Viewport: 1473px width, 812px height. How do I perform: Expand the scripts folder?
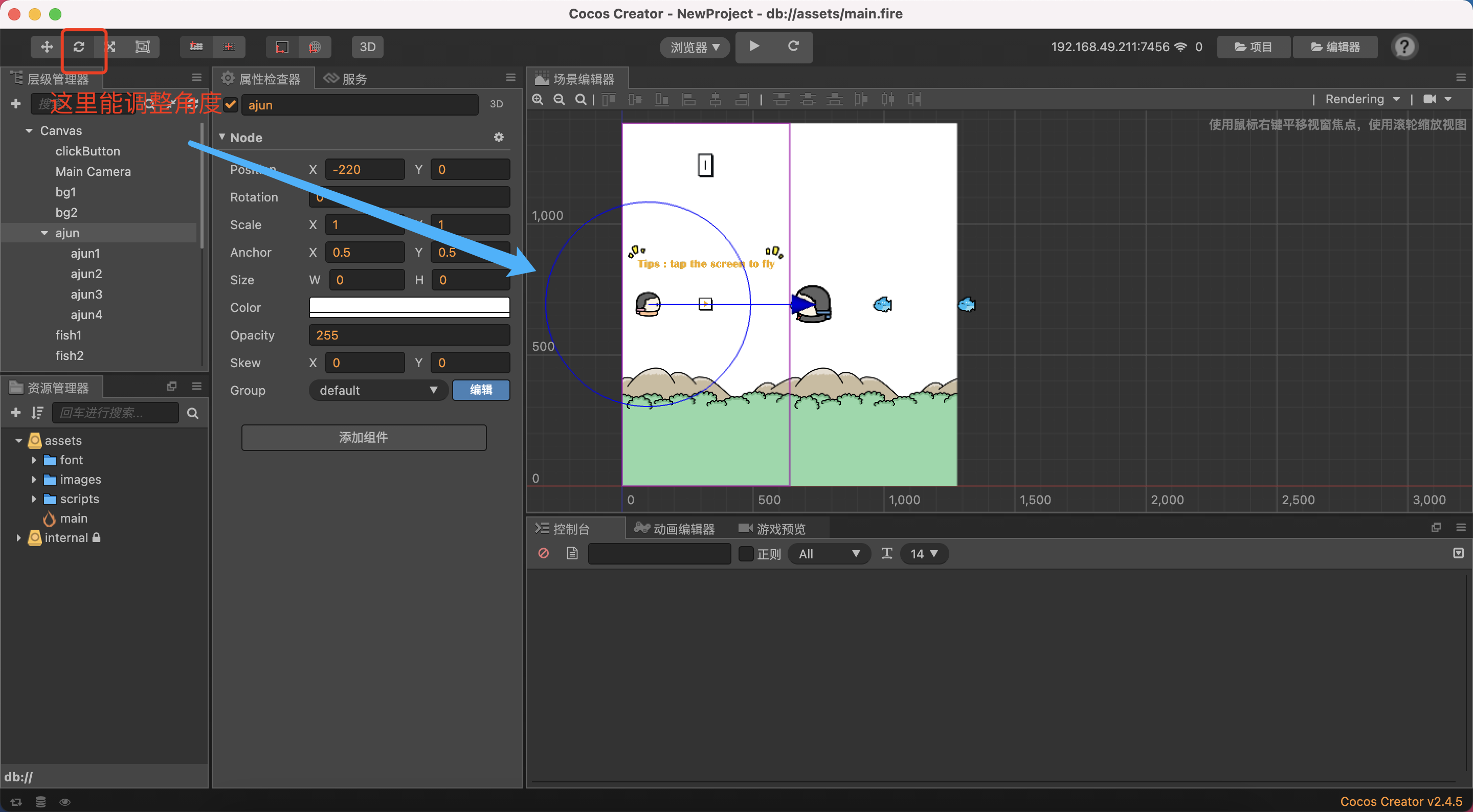33,499
